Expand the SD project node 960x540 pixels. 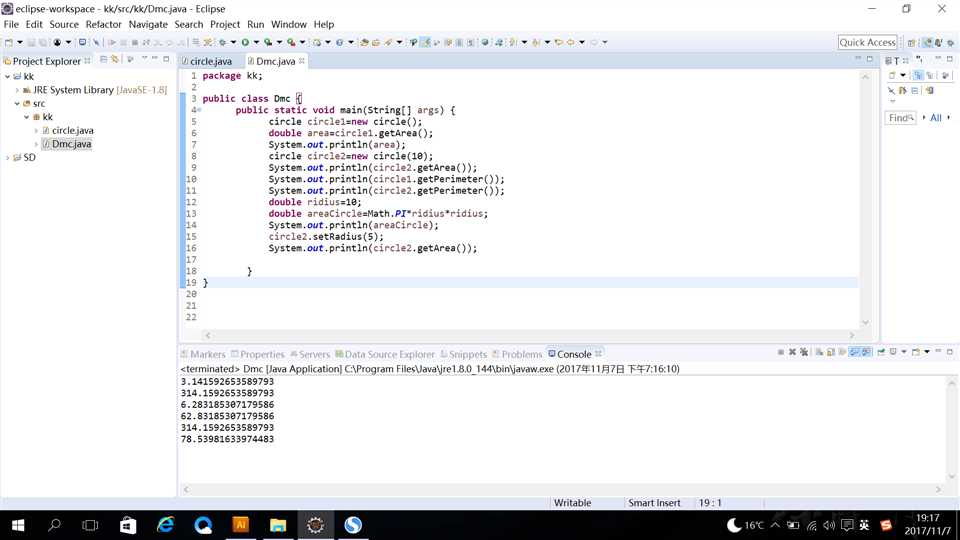pos(7,157)
